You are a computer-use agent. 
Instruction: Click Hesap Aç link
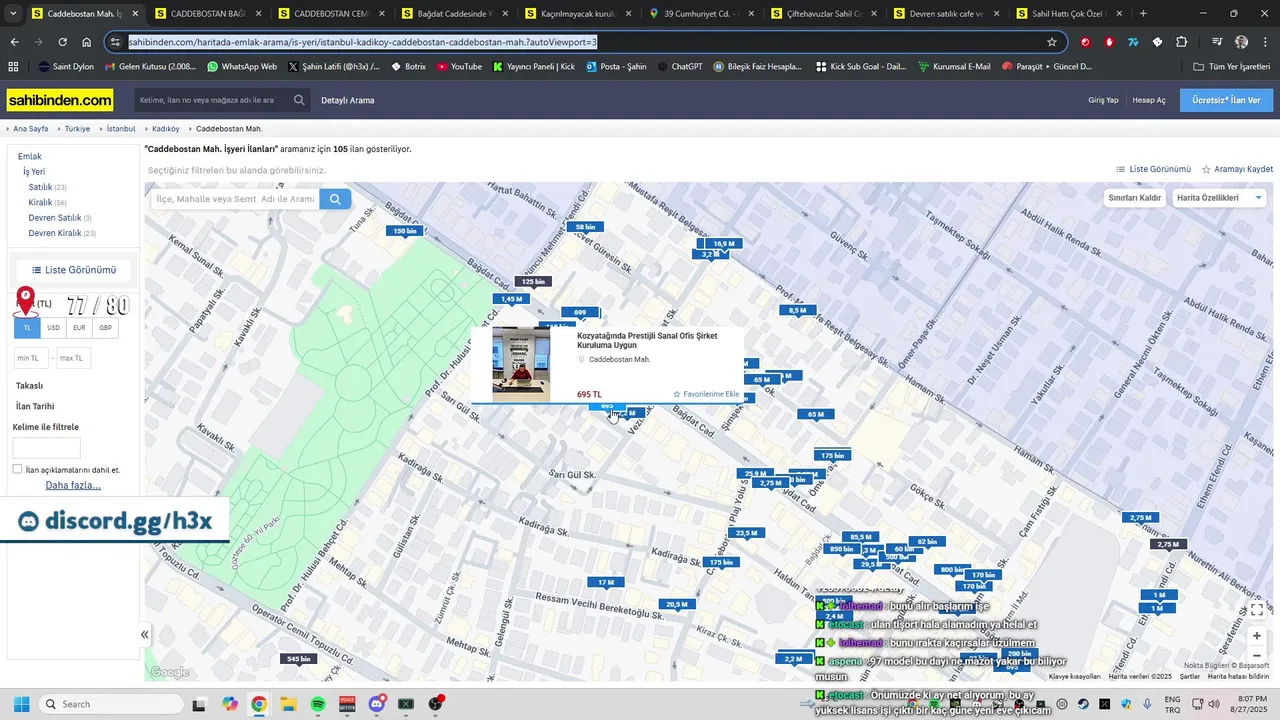(1149, 100)
